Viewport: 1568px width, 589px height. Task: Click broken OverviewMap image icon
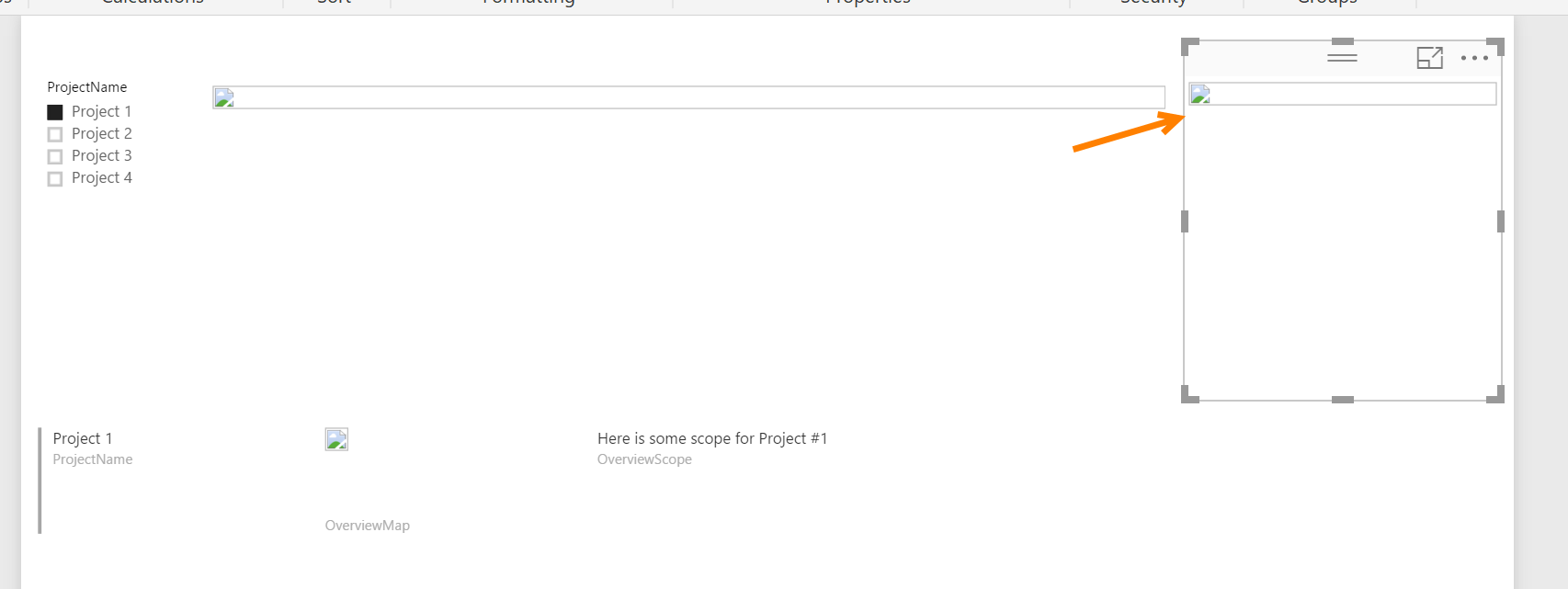[336, 439]
